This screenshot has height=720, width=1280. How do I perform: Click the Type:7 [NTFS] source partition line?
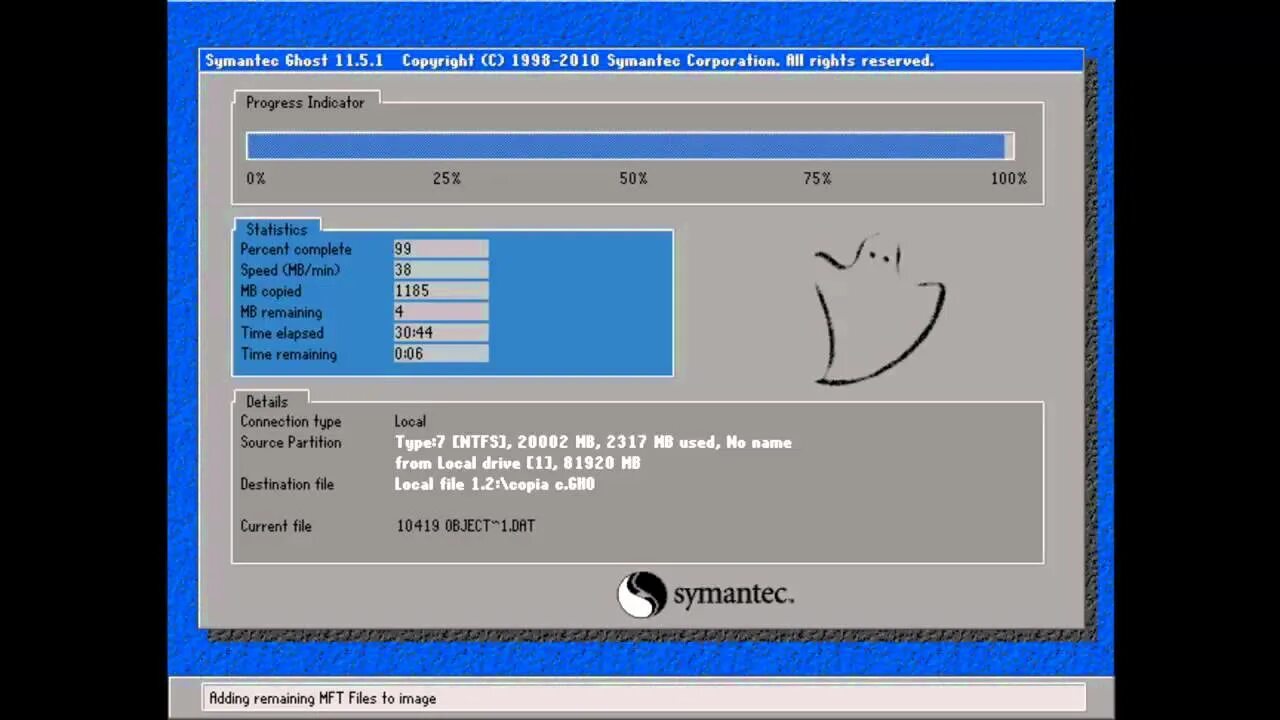pyautogui.click(x=593, y=442)
